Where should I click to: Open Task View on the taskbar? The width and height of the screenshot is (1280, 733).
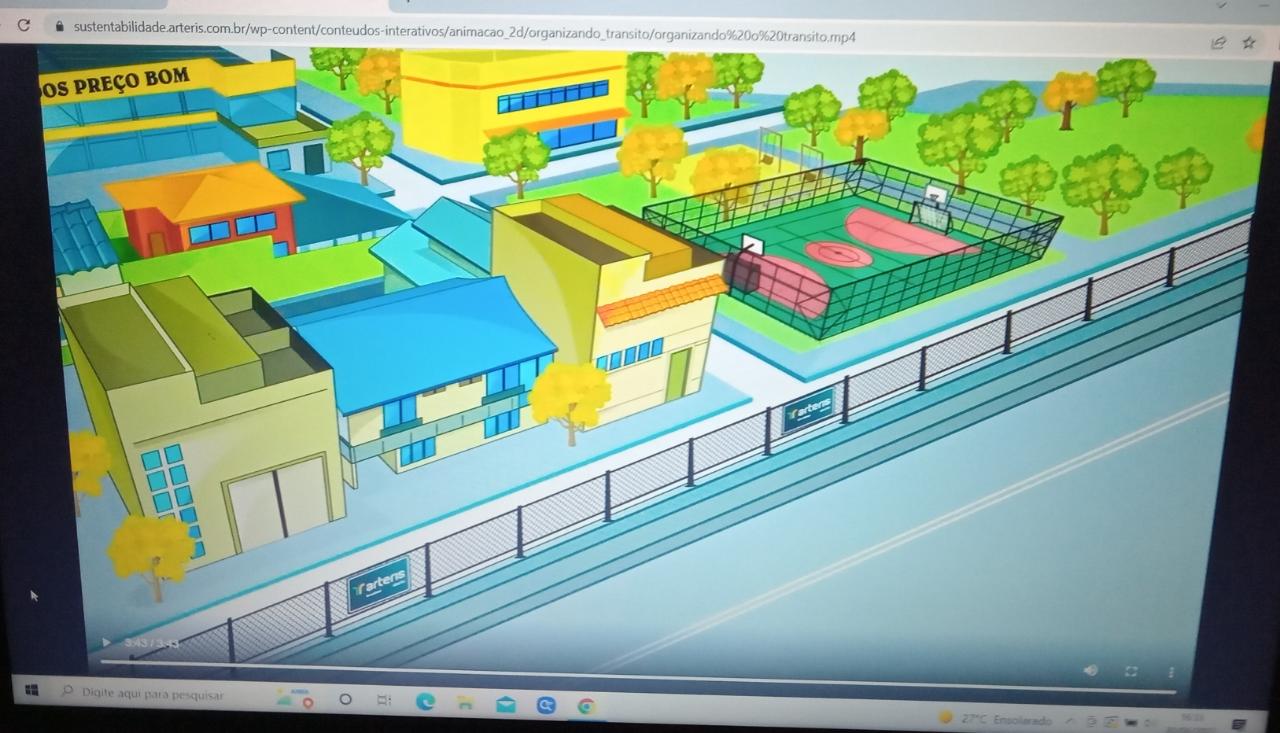pos(384,700)
